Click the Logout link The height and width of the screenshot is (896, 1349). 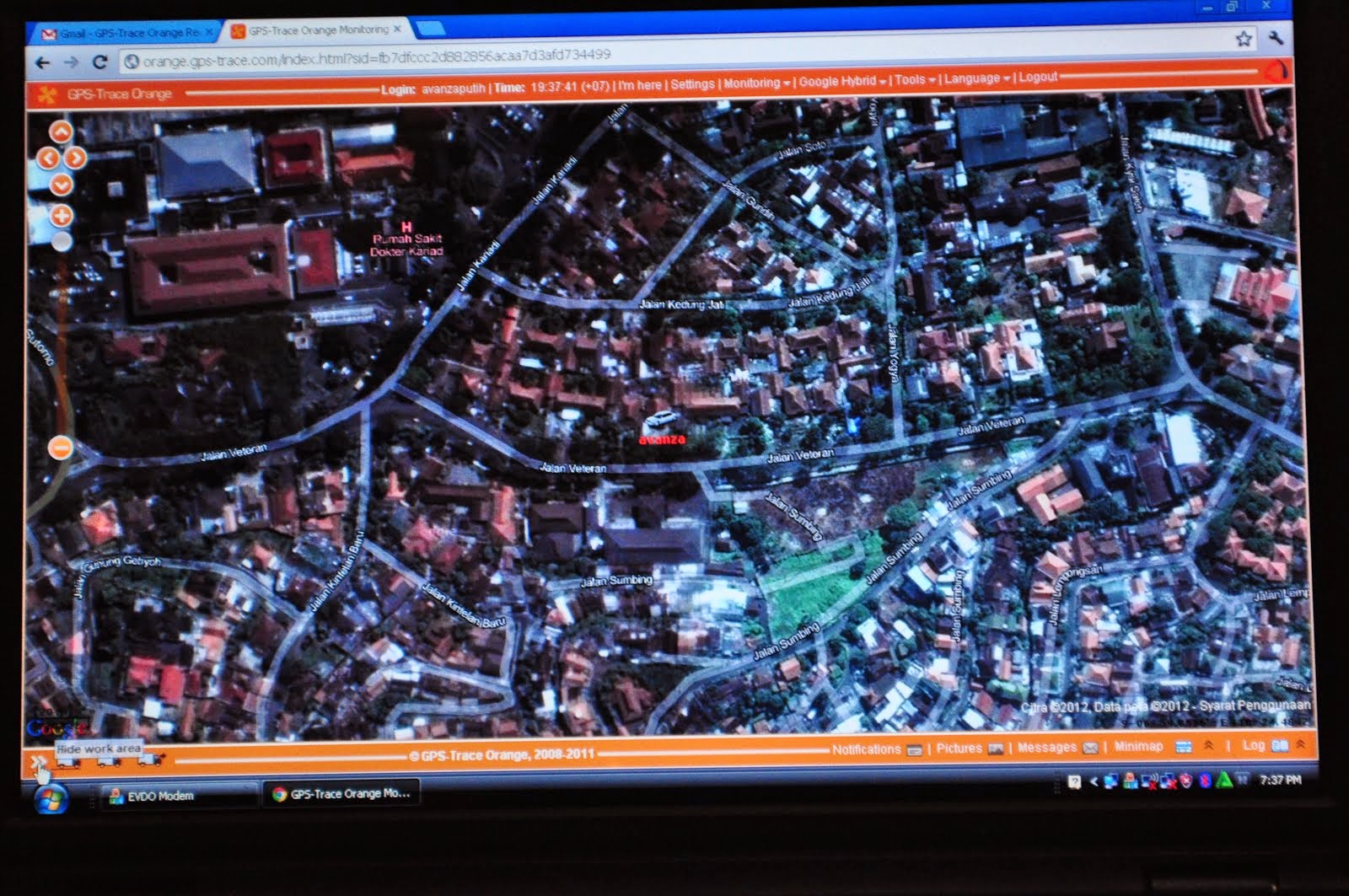[x=1038, y=77]
